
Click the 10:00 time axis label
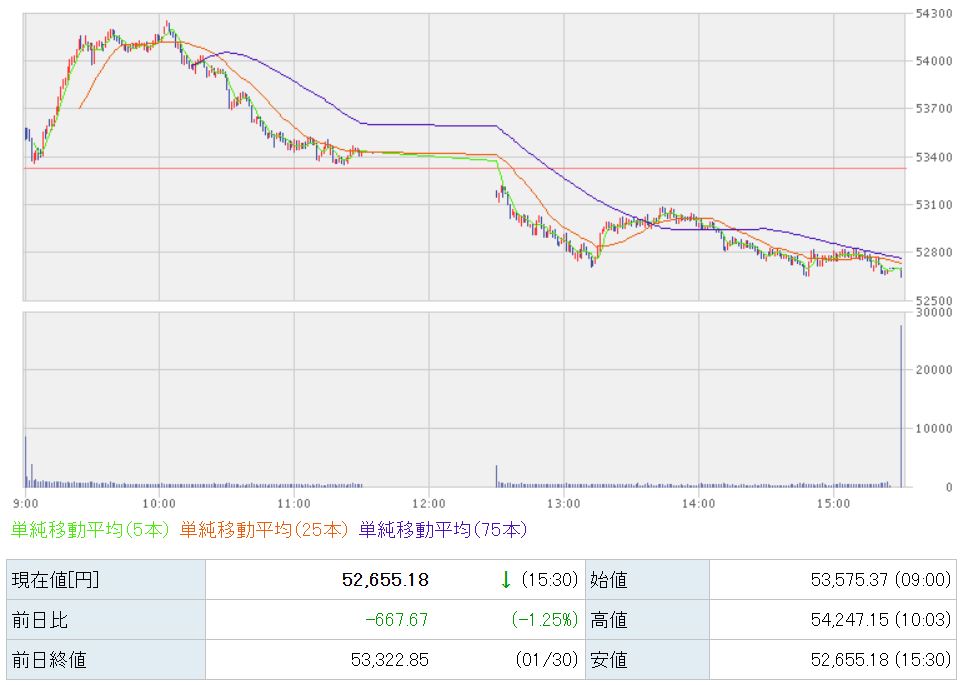click(160, 502)
